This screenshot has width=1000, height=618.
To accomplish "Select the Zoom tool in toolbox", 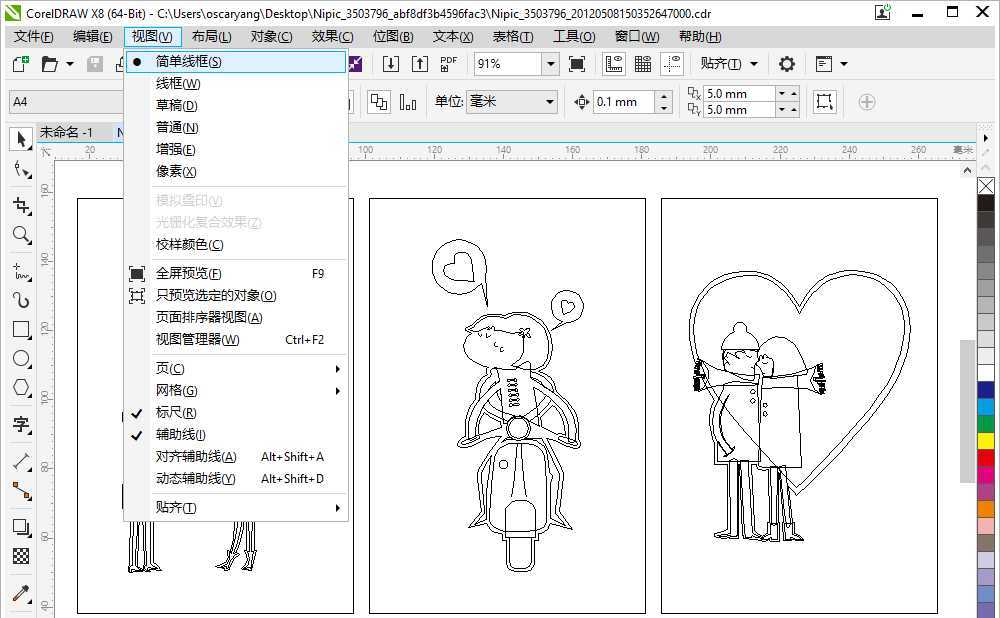I will point(20,235).
